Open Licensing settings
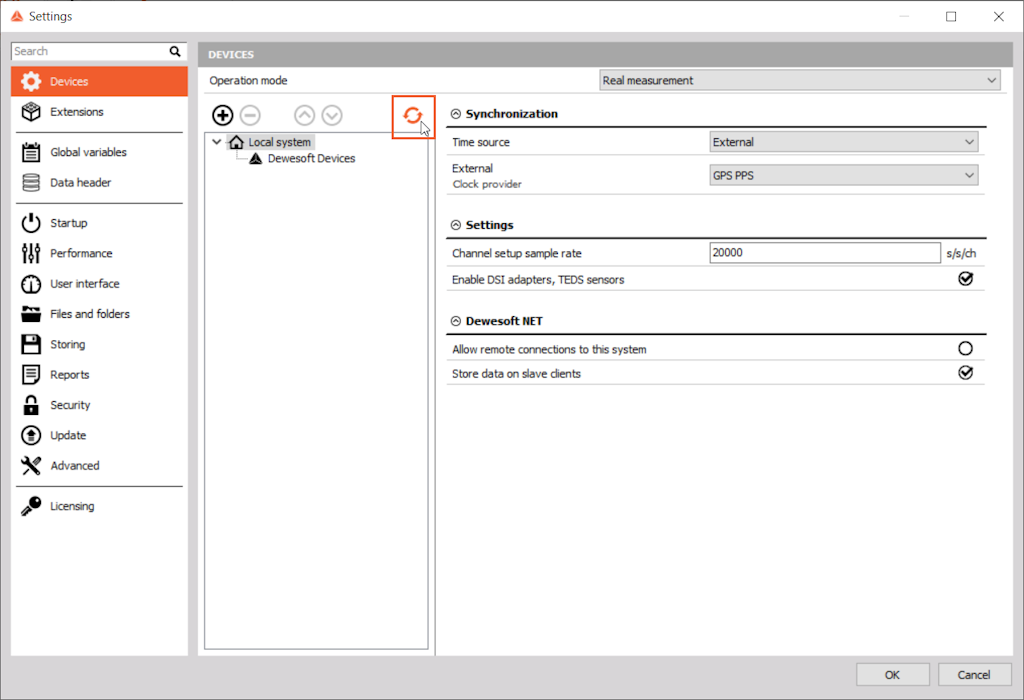 pyautogui.click(x=99, y=506)
